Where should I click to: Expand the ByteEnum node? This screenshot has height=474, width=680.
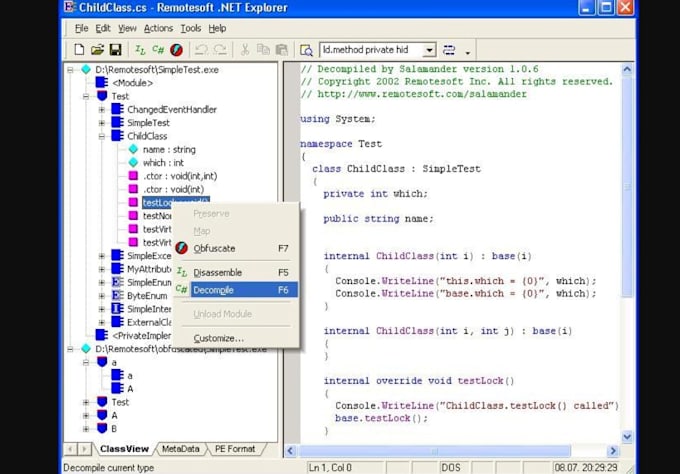point(101,296)
